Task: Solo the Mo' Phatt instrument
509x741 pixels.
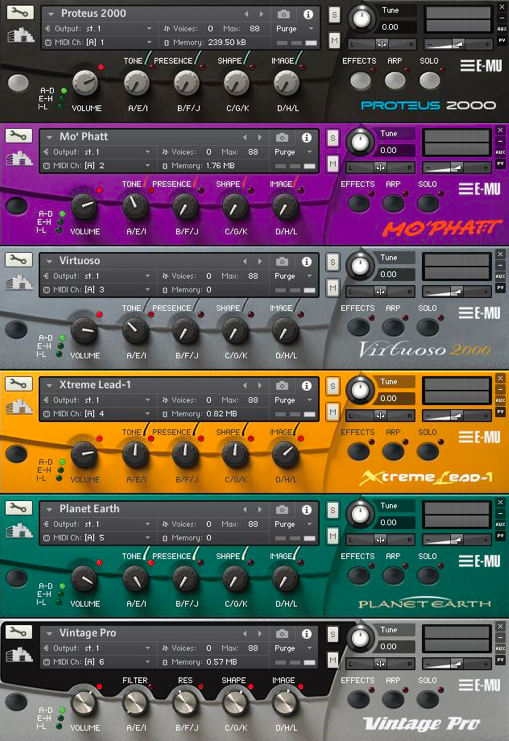Action: click(333, 138)
